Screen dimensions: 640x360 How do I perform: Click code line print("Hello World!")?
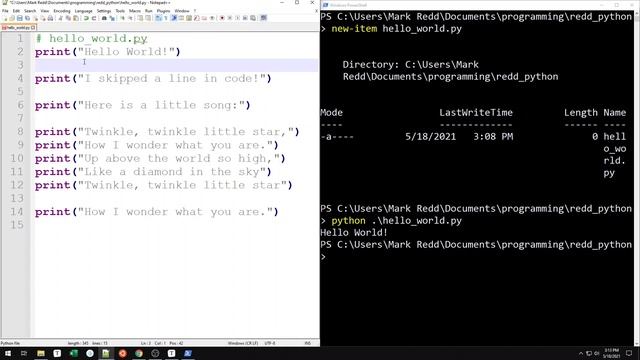click(107, 52)
